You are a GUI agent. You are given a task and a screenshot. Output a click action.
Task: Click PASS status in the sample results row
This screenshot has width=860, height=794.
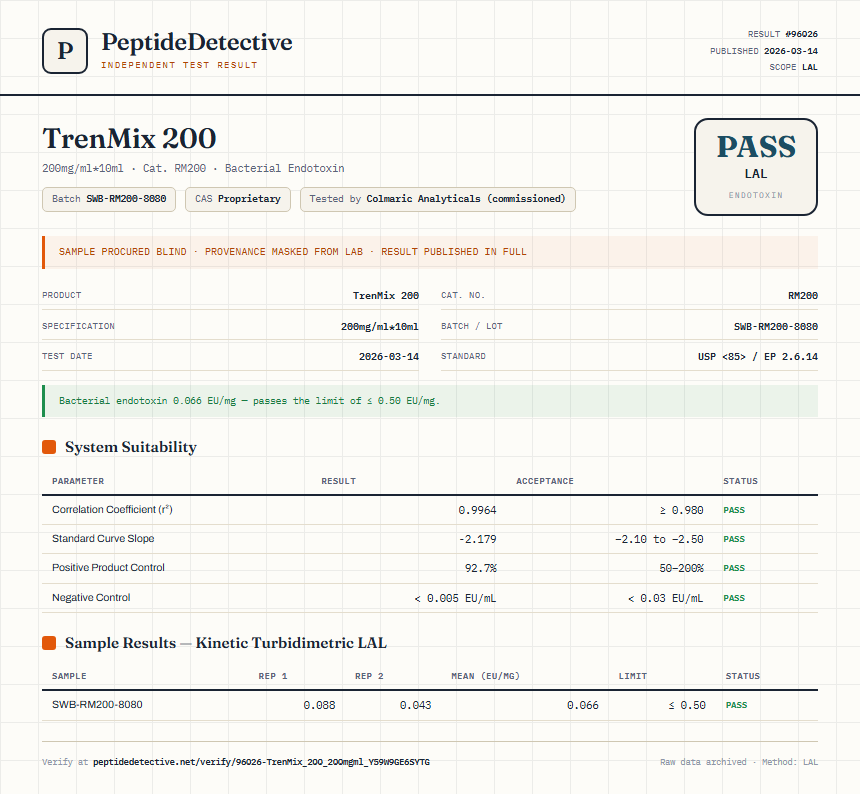pos(737,706)
